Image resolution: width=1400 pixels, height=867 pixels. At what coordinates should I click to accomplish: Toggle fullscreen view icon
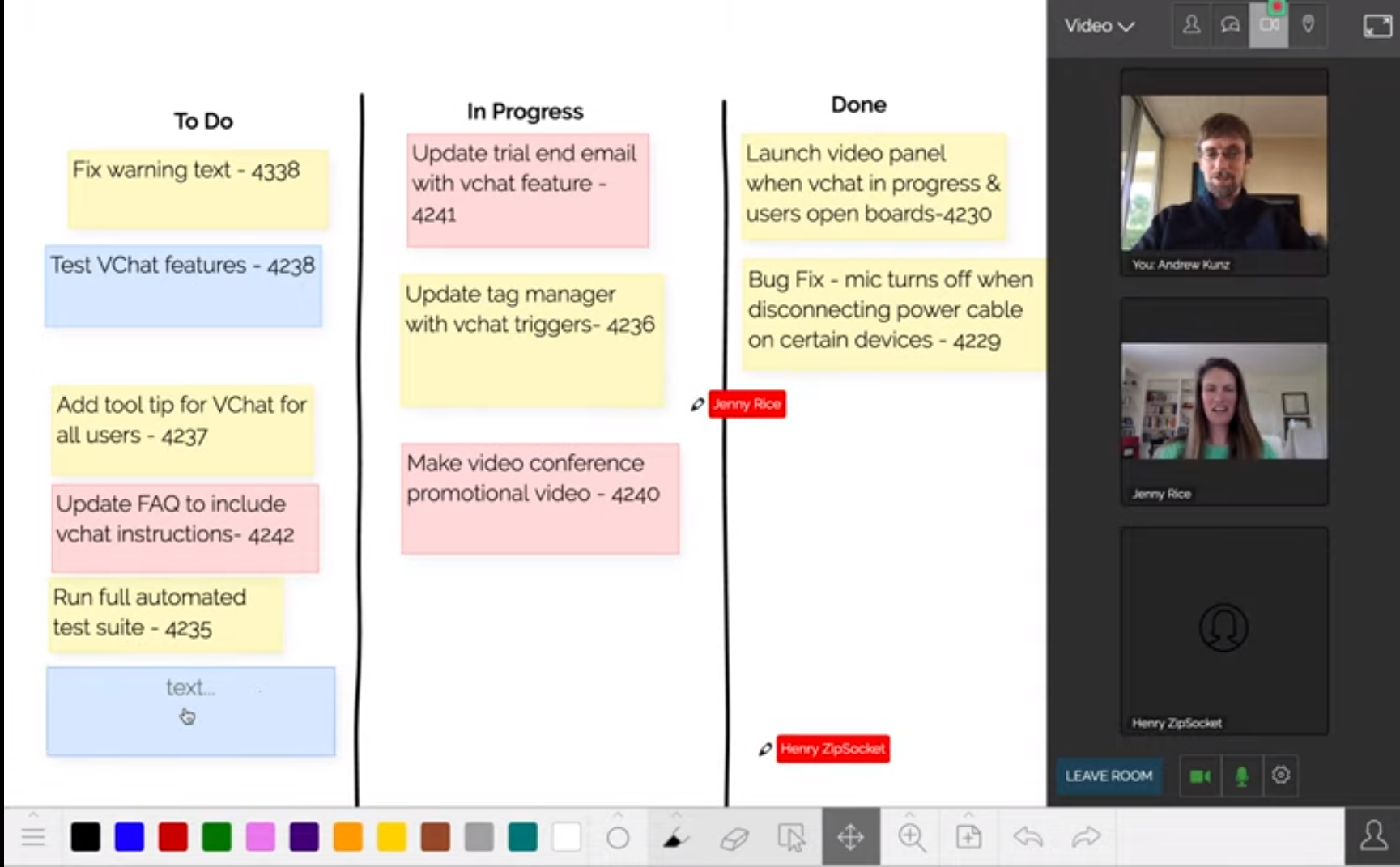pyautogui.click(x=1377, y=26)
